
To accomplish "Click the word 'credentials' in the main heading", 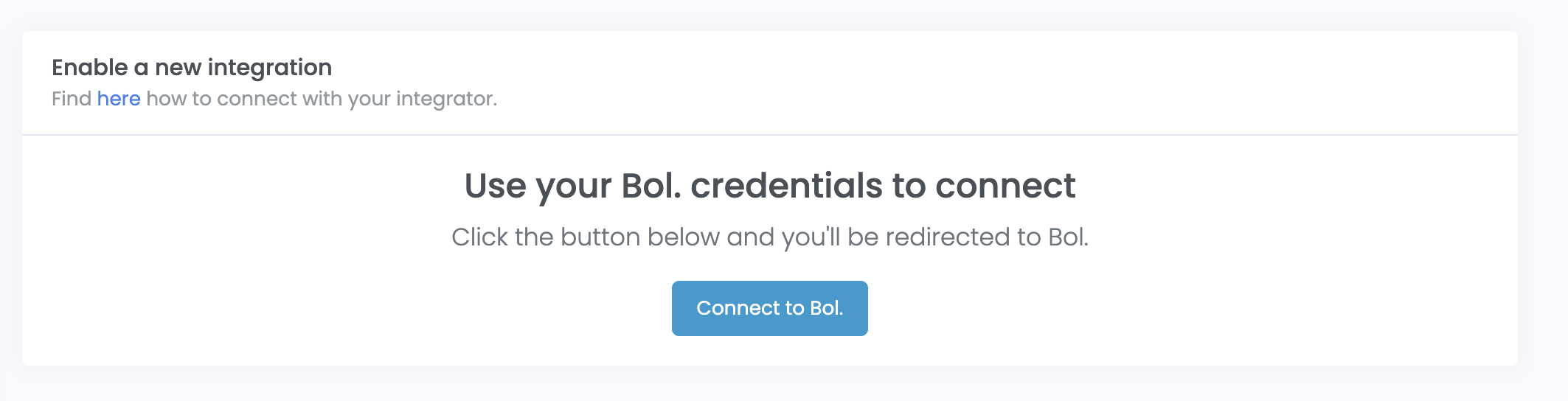I will point(785,186).
